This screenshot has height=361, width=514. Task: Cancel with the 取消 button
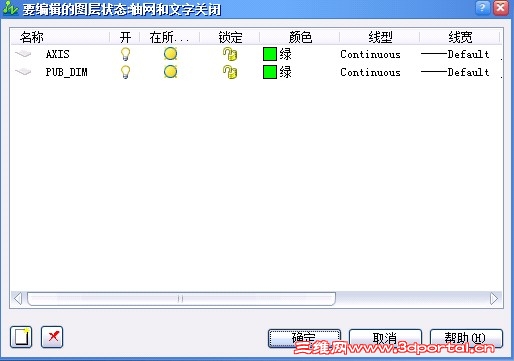[385, 338]
